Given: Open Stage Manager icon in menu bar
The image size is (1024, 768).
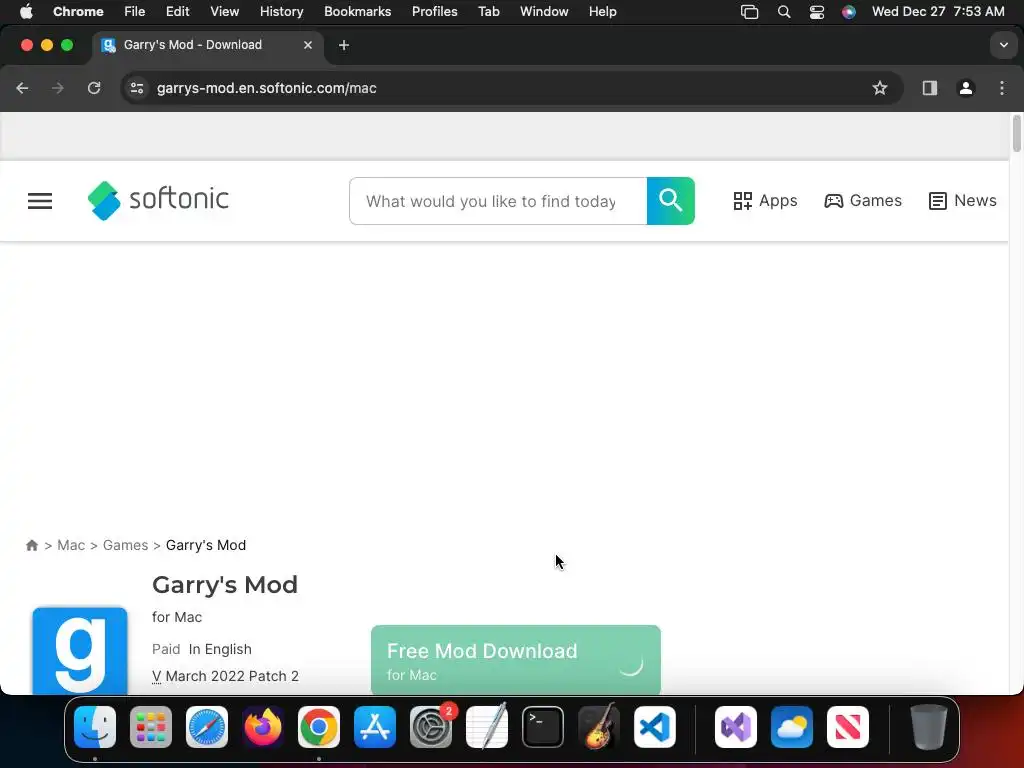Looking at the screenshot, I should [749, 12].
